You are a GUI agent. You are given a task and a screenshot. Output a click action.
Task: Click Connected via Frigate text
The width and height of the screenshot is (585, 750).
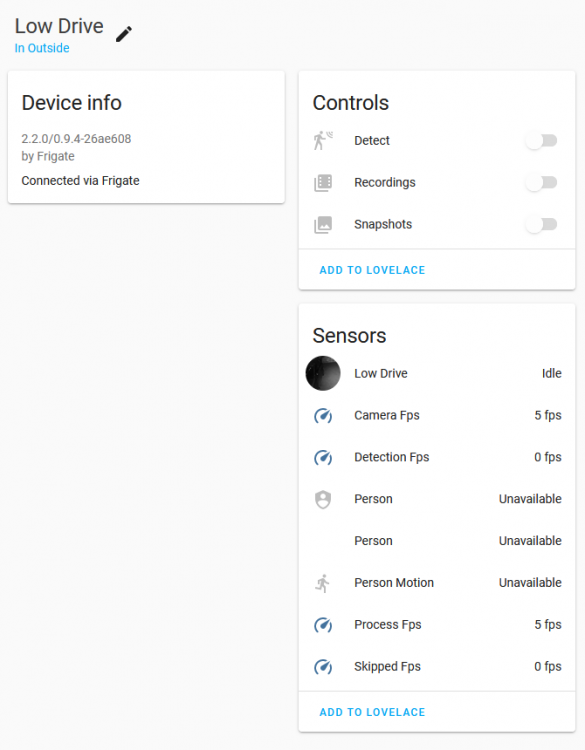tap(80, 181)
